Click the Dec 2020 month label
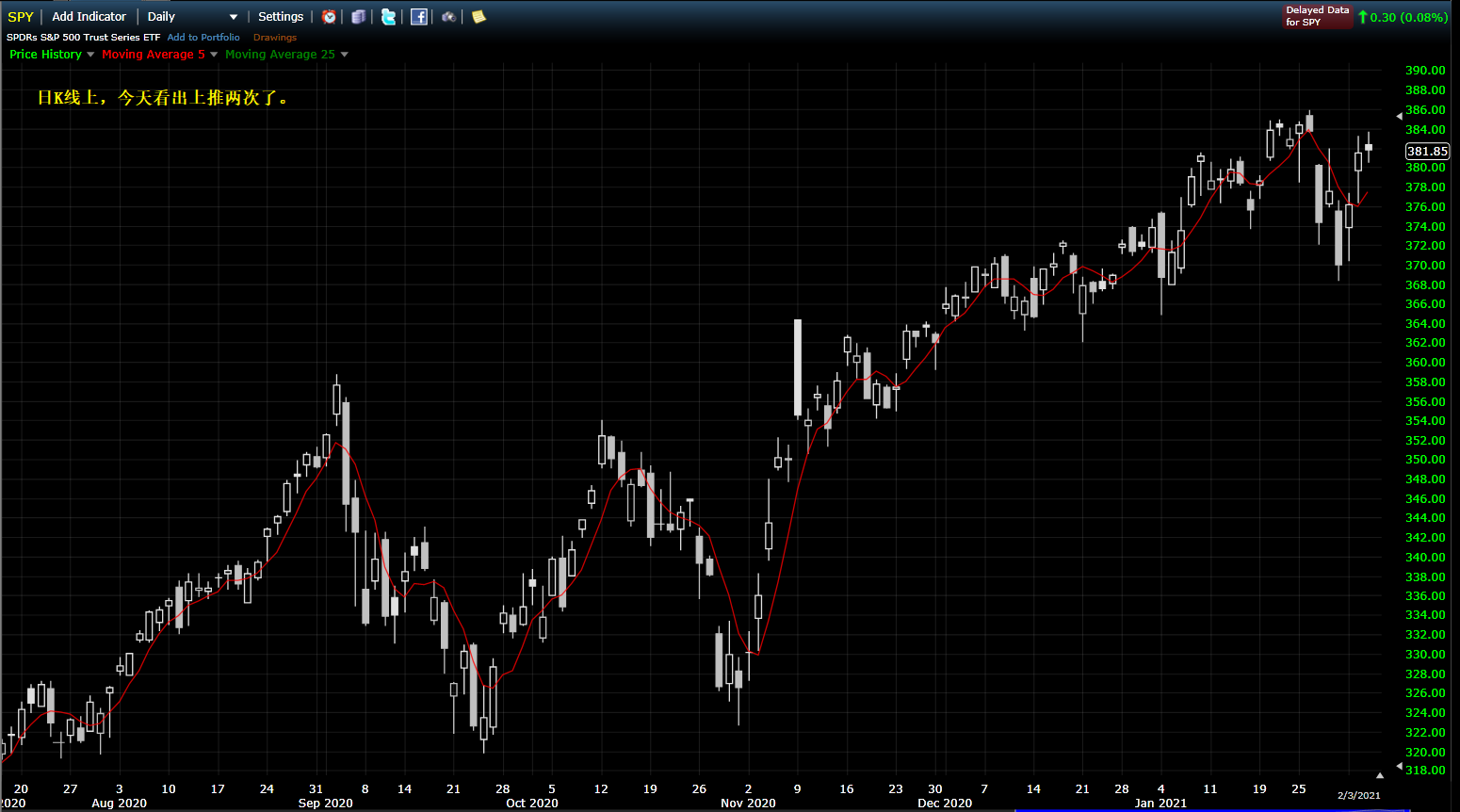1460x812 pixels. point(945,804)
